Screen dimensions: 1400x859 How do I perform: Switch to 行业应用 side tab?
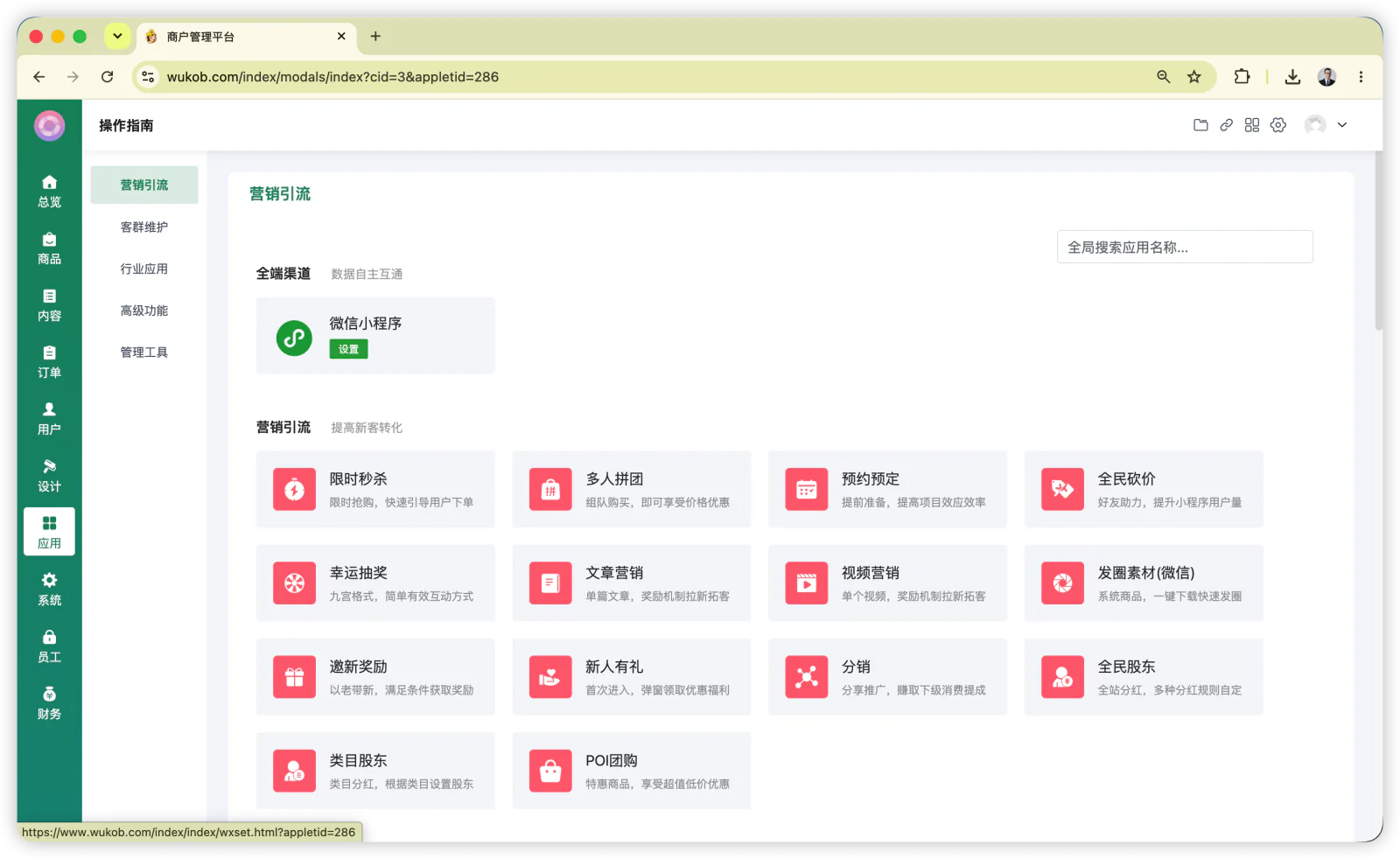pyautogui.click(x=144, y=269)
